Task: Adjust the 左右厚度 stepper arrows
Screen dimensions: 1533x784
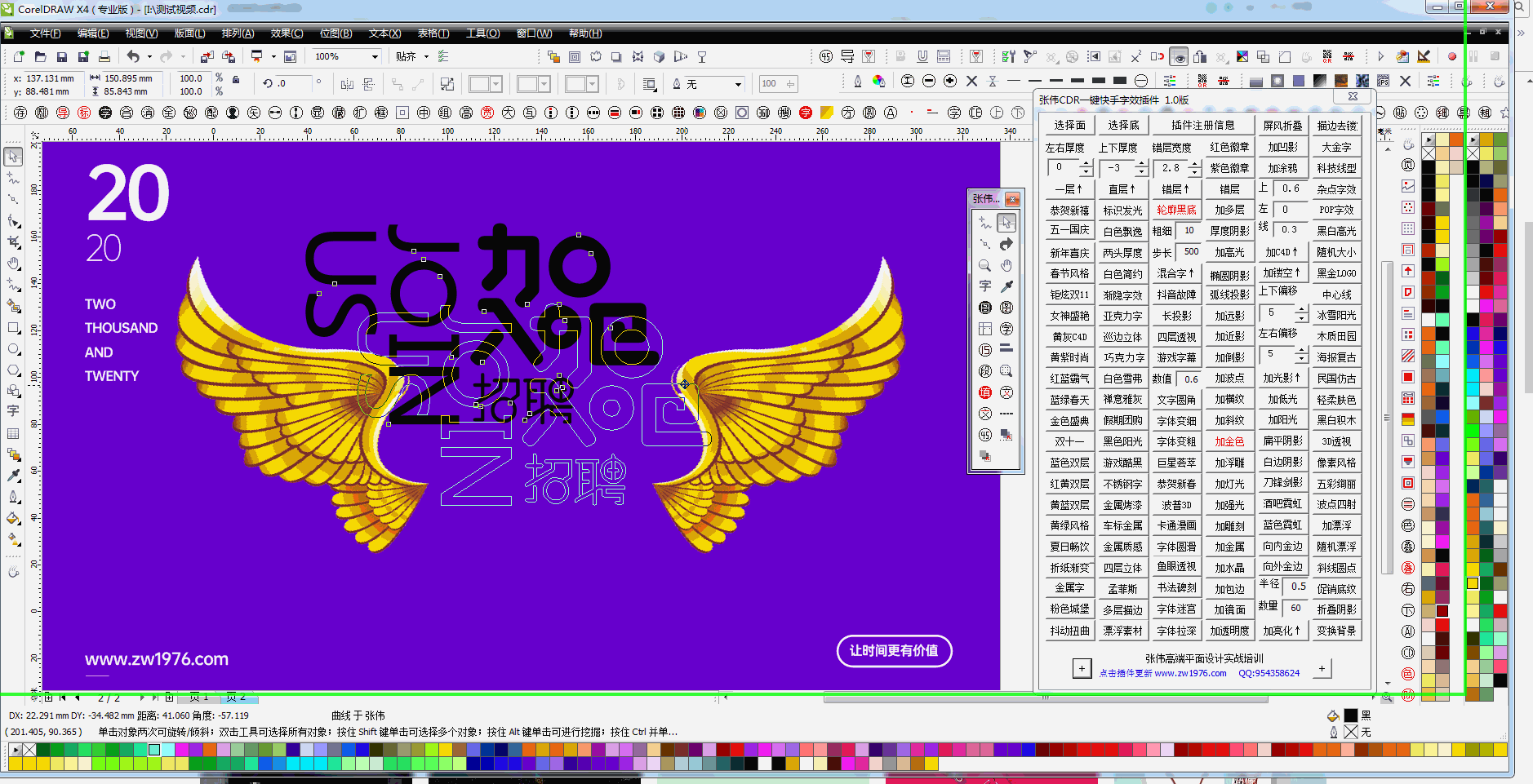Action: pyautogui.click(x=1086, y=167)
